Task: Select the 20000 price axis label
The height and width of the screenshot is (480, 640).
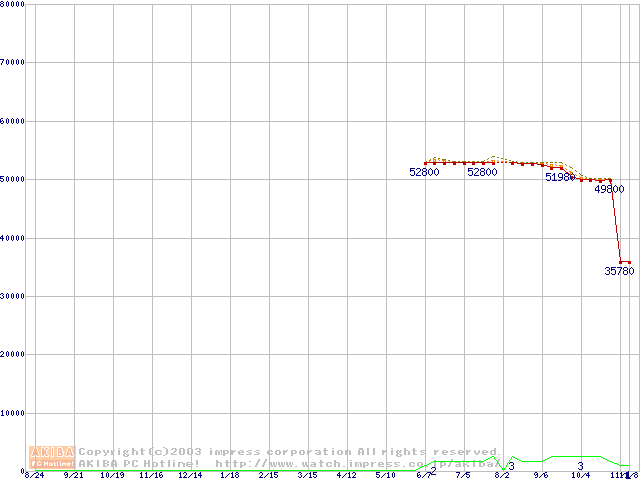Action: point(12,355)
